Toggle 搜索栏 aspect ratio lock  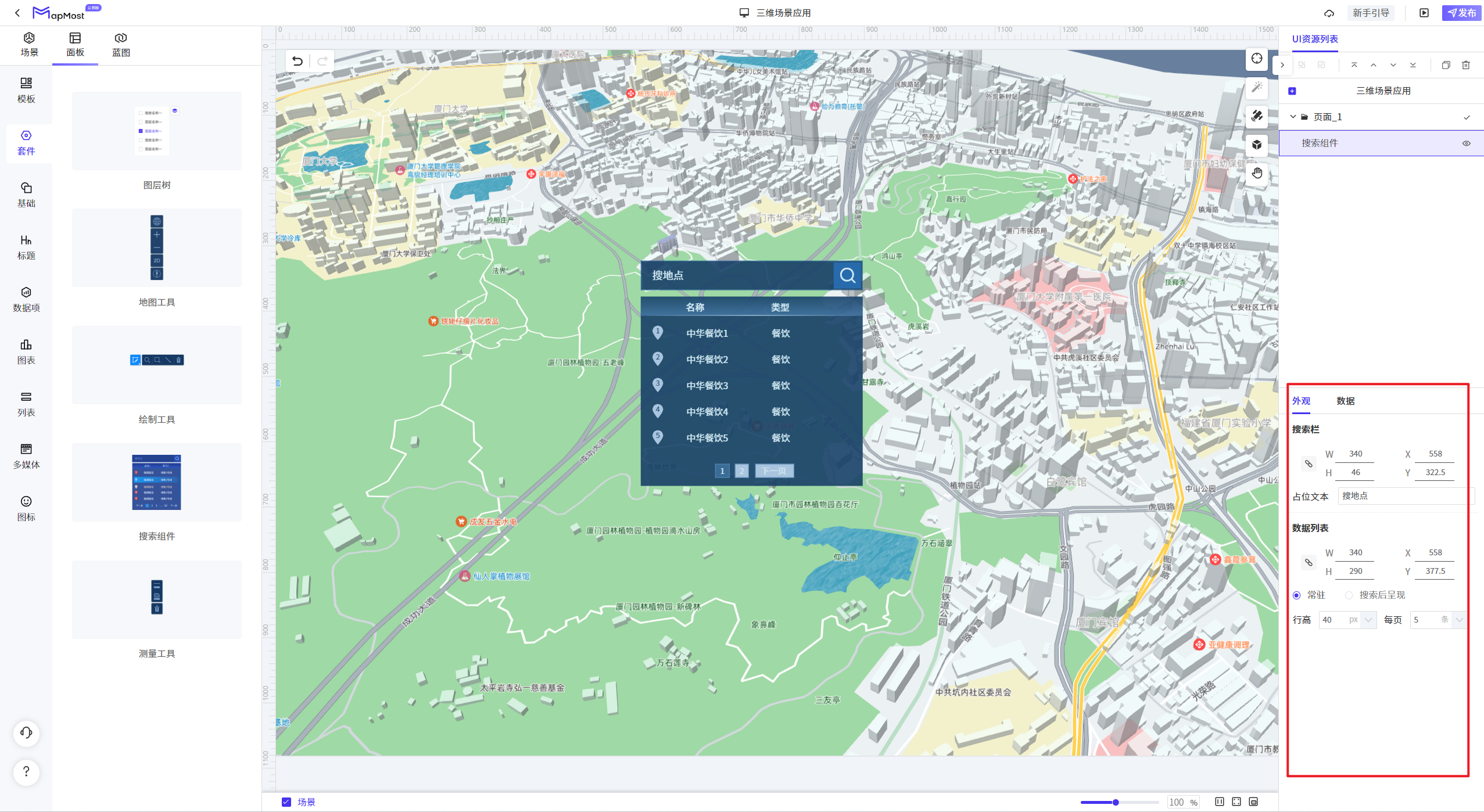[x=1309, y=464]
